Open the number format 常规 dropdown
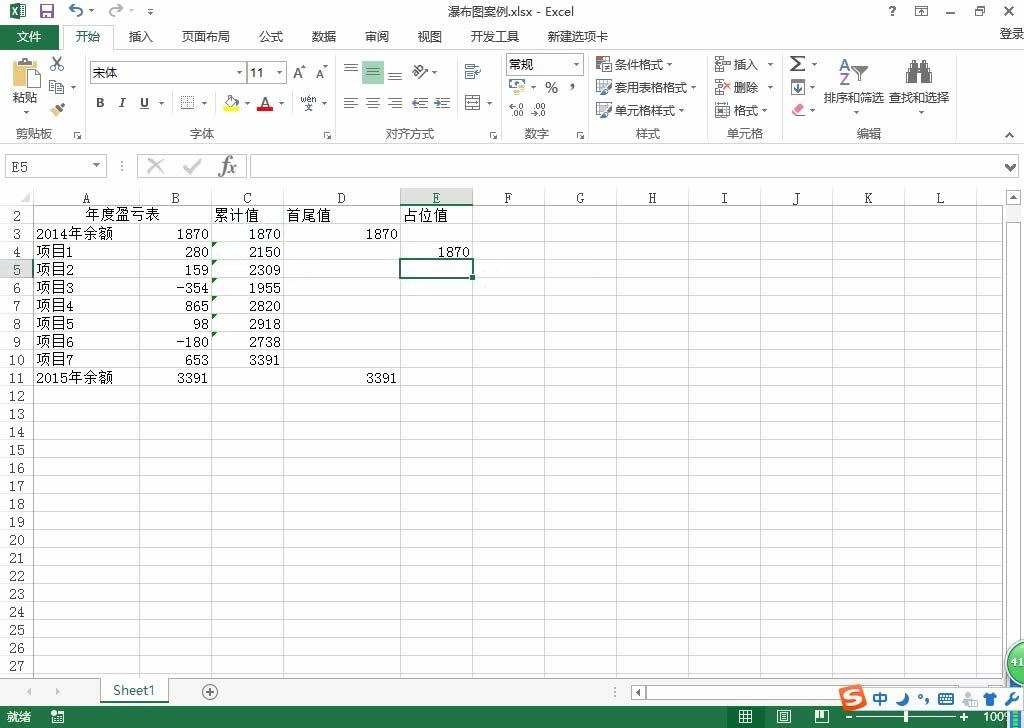This screenshot has width=1024, height=728. tap(576, 64)
